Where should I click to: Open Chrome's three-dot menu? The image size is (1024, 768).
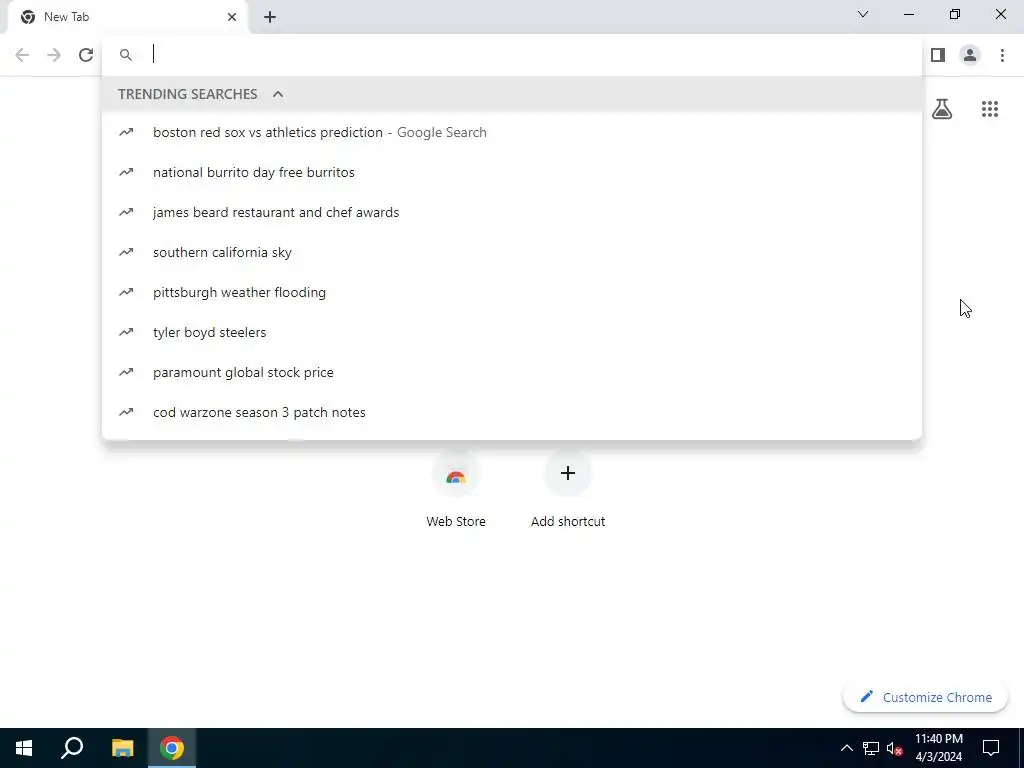[x=1002, y=56]
